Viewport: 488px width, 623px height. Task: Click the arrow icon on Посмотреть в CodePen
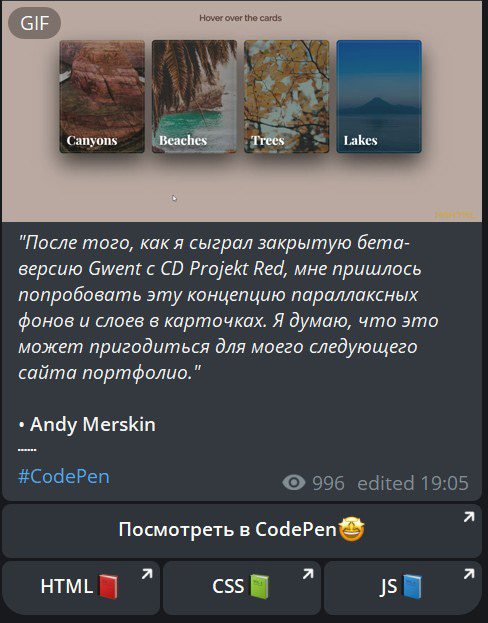469,517
